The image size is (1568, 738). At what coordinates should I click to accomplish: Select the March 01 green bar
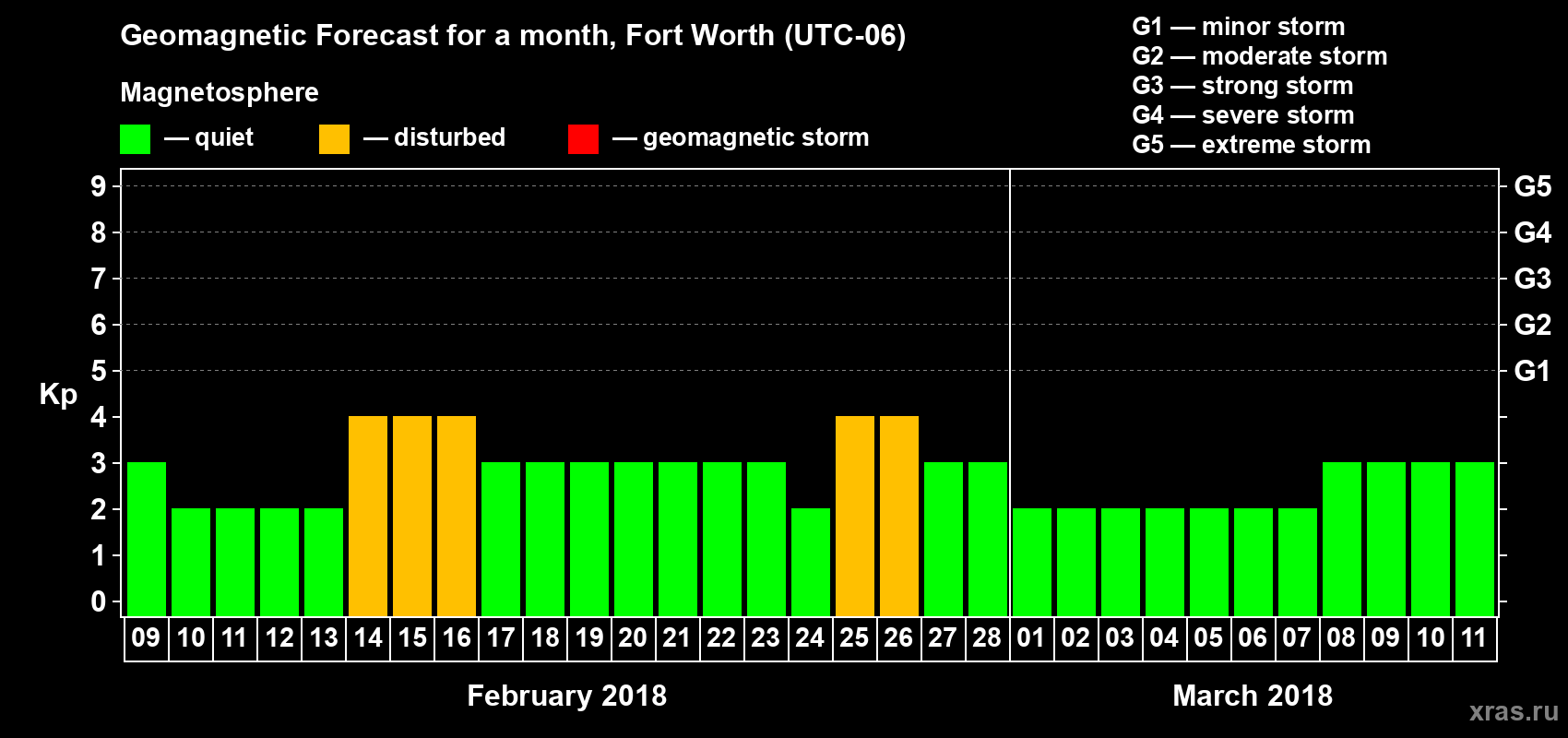point(1032,562)
